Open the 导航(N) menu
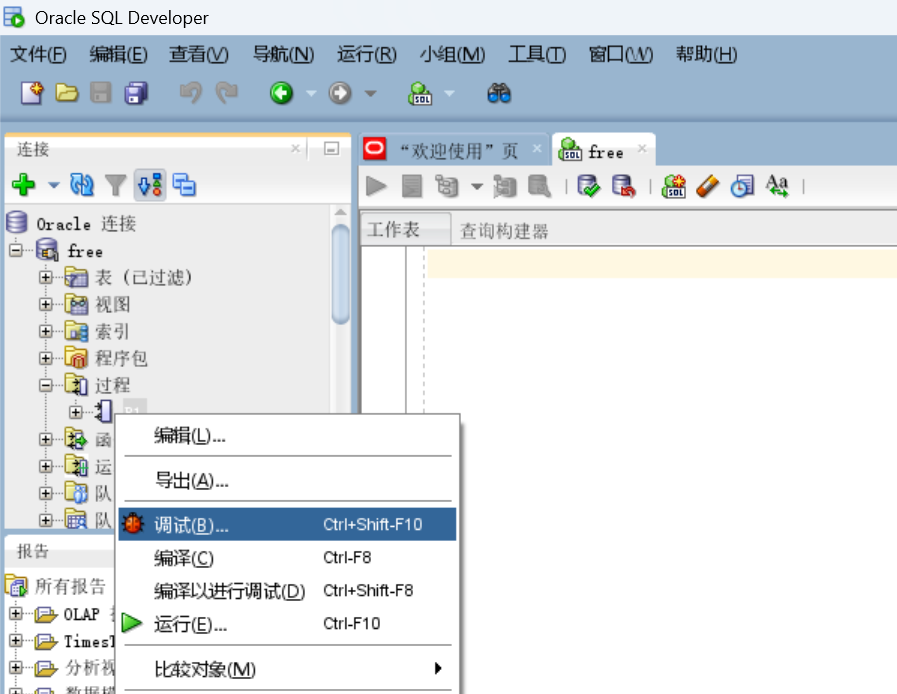Image resolution: width=897 pixels, height=694 pixels. pyautogui.click(x=283, y=54)
